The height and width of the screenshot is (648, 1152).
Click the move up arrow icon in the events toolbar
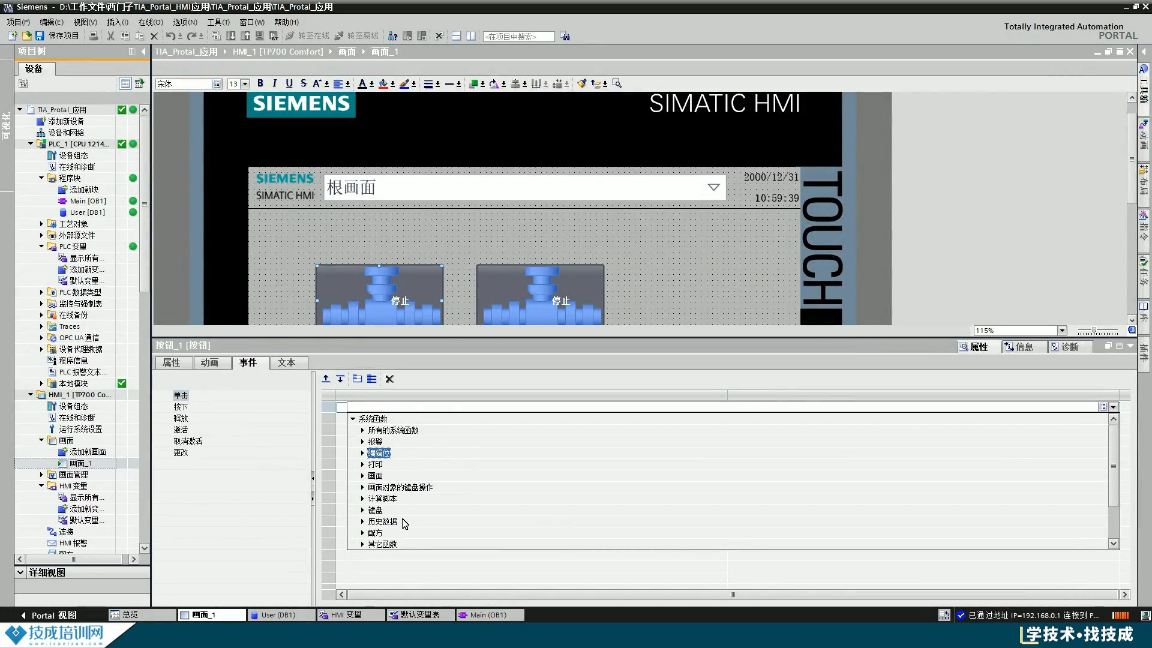point(325,379)
